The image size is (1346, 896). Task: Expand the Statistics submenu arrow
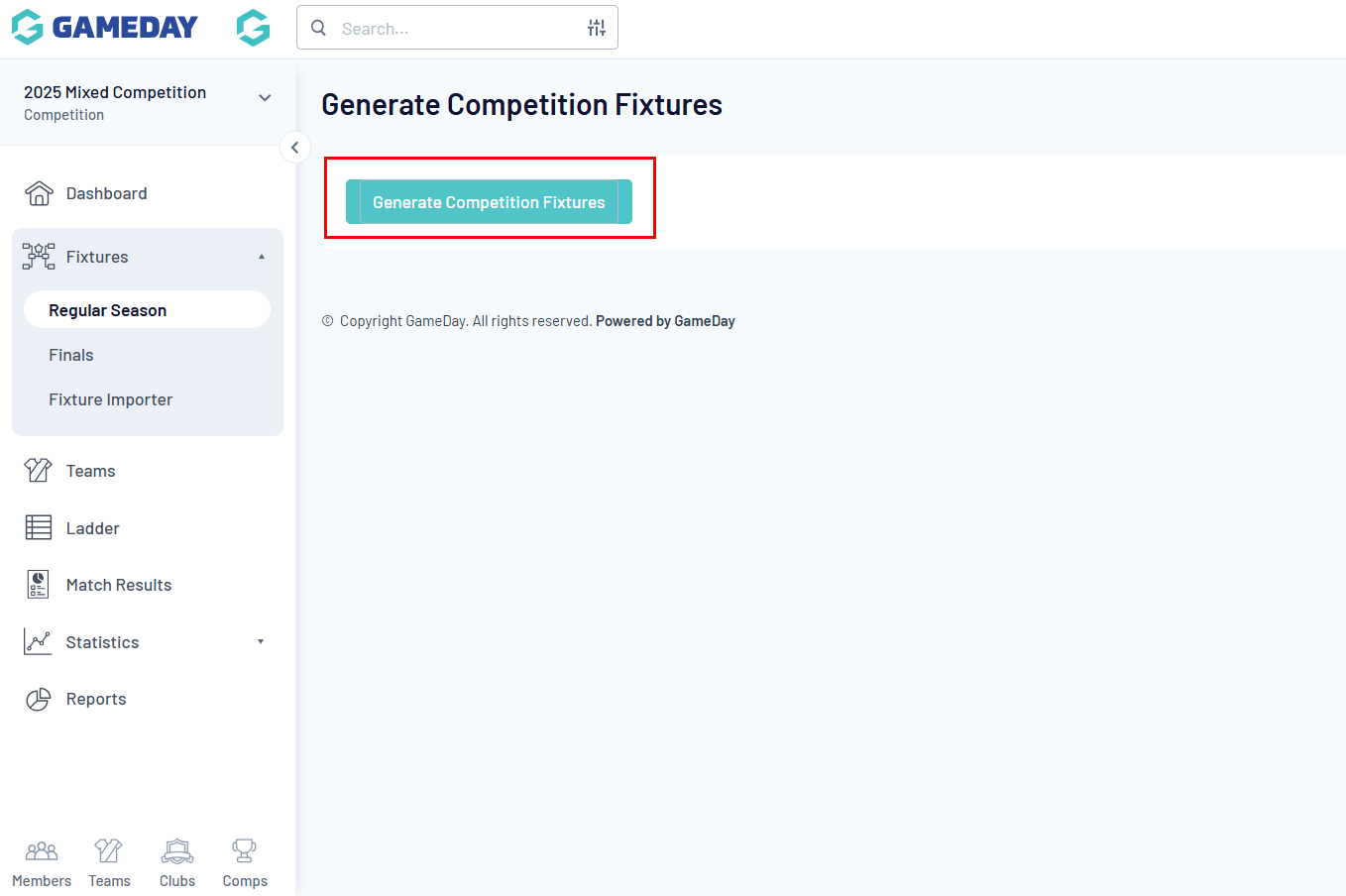(261, 642)
